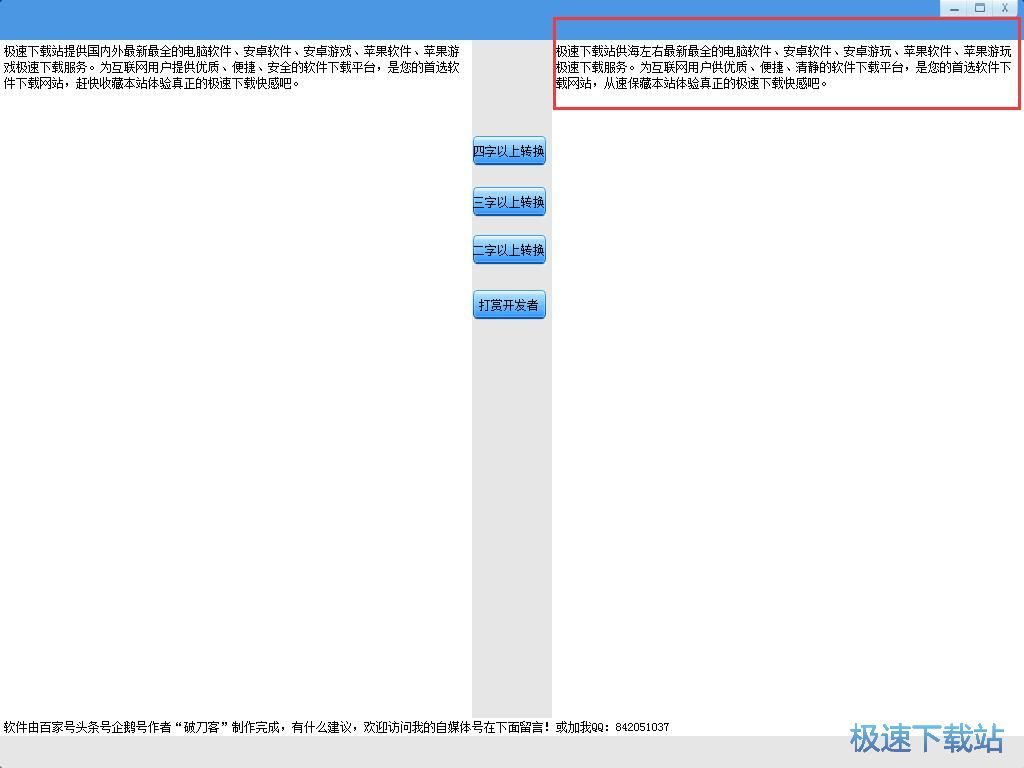Focus the empty area of the left source text box
The width and height of the screenshot is (1024, 768).
coord(235,400)
